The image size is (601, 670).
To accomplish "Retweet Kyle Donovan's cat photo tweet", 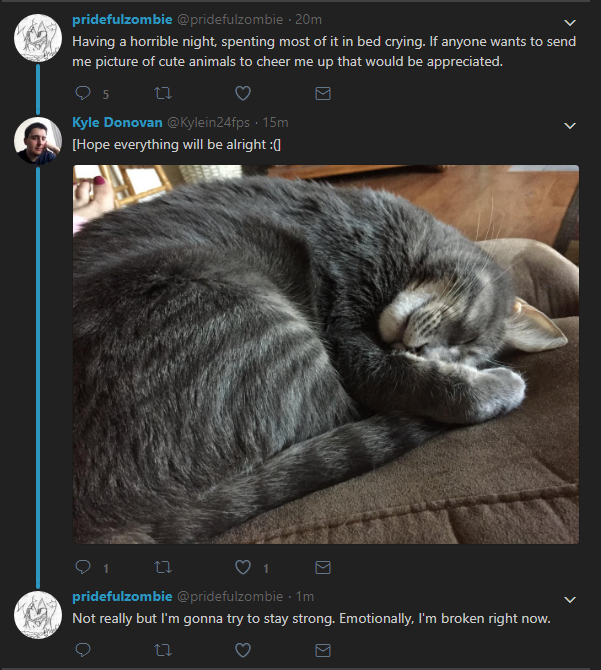I will tap(163, 567).
